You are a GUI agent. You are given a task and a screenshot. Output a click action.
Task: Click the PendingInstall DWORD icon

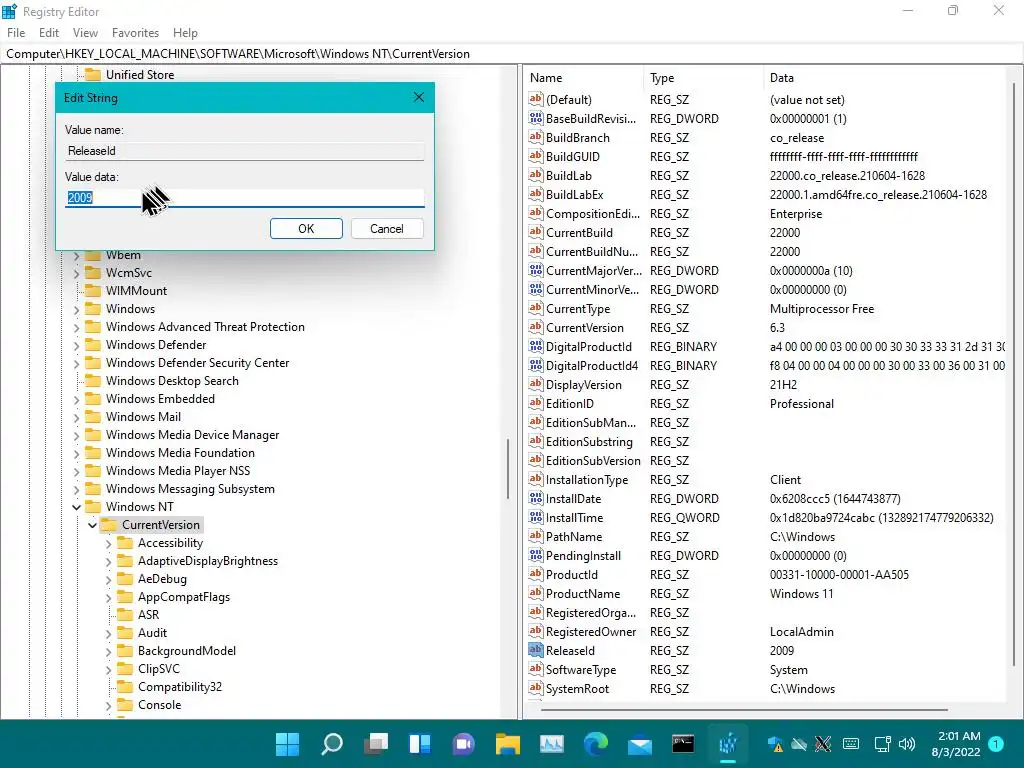tap(536, 555)
